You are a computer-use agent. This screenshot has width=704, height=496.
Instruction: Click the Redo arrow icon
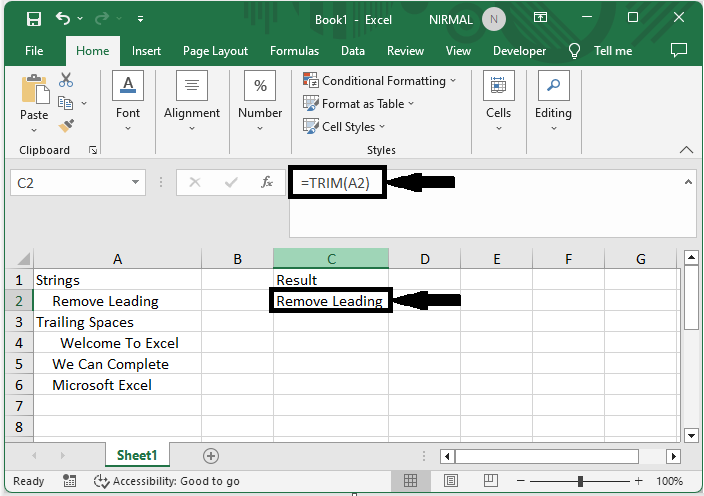point(102,18)
